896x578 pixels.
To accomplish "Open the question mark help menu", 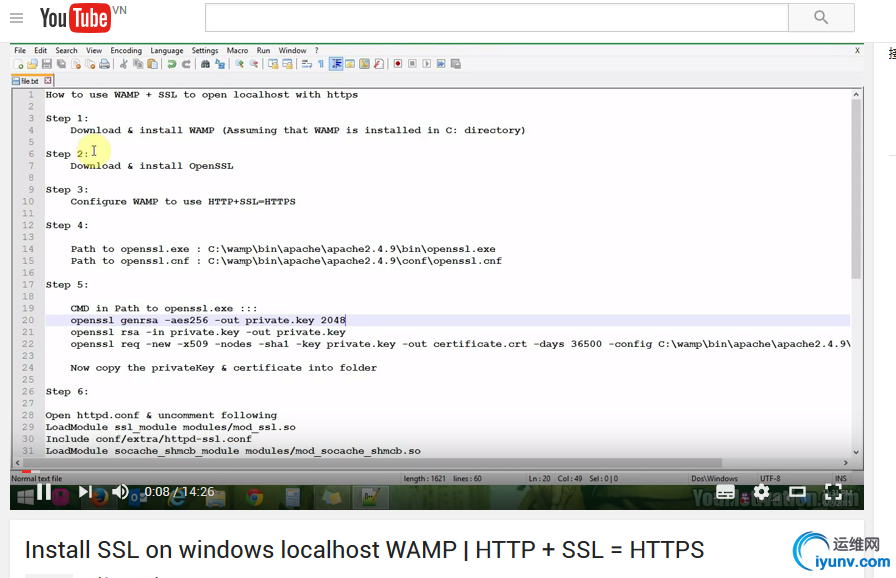I will pyautogui.click(x=317, y=50).
